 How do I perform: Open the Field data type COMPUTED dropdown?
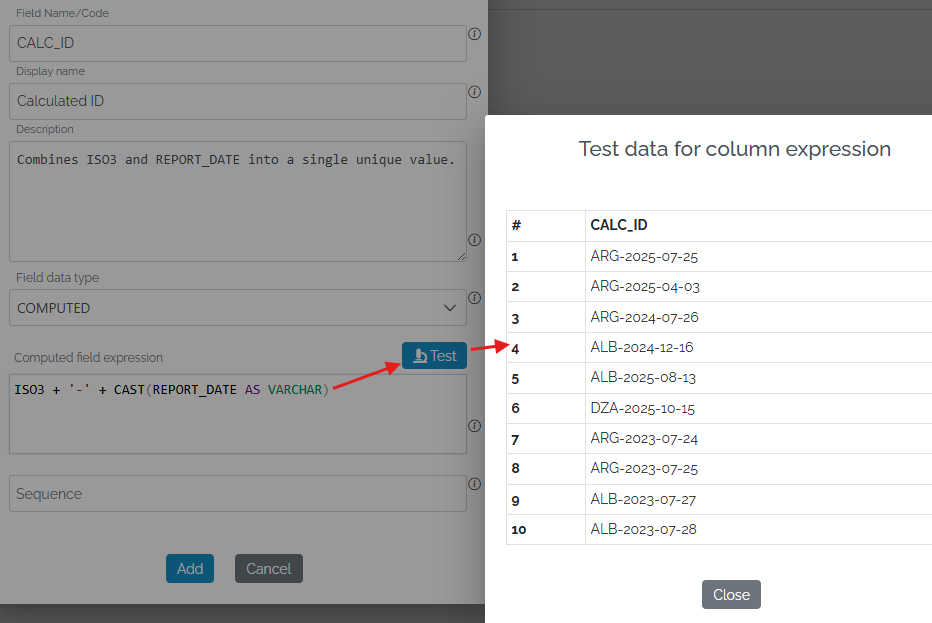click(x=237, y=308)
